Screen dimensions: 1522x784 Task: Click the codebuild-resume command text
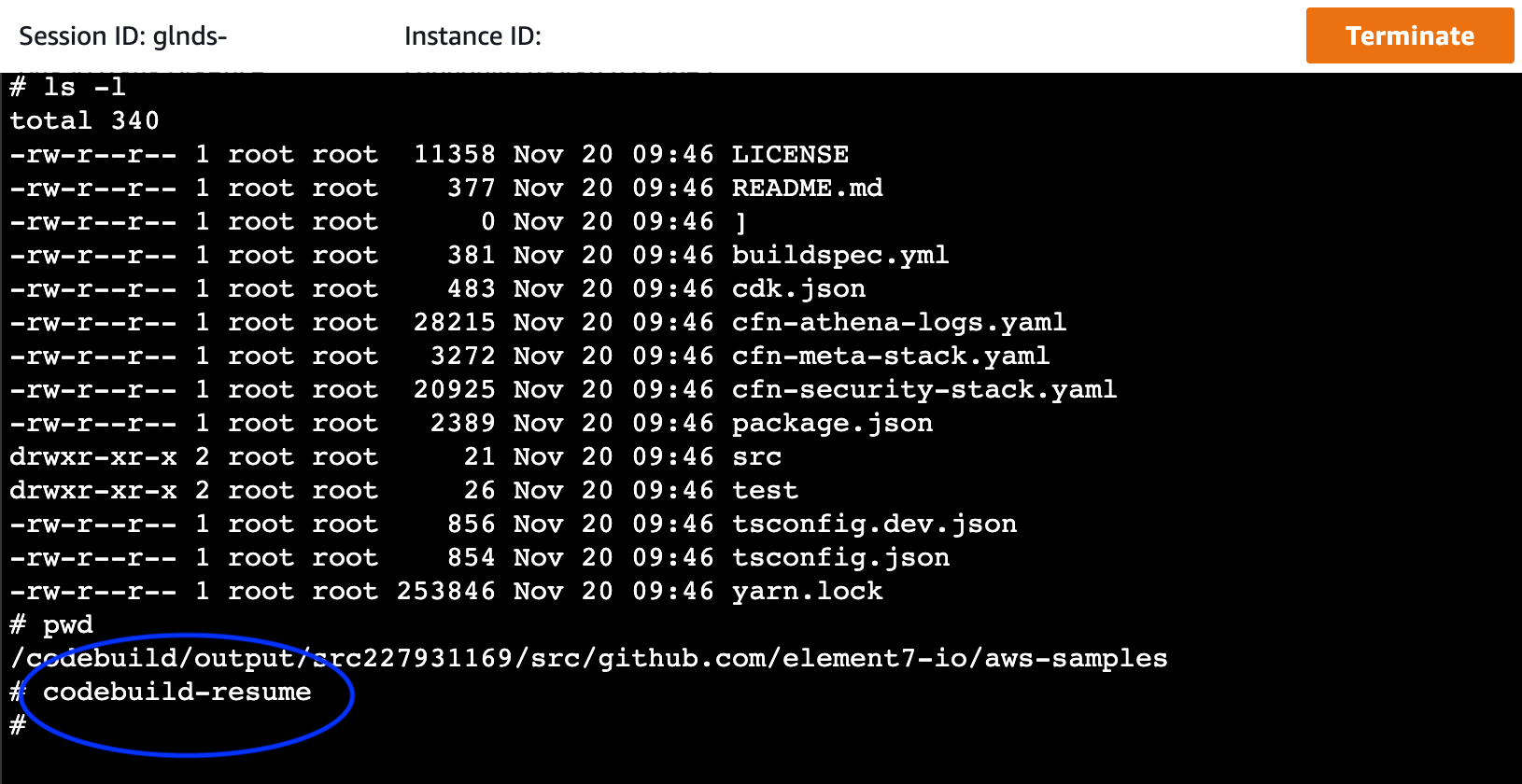pos(177,692)
